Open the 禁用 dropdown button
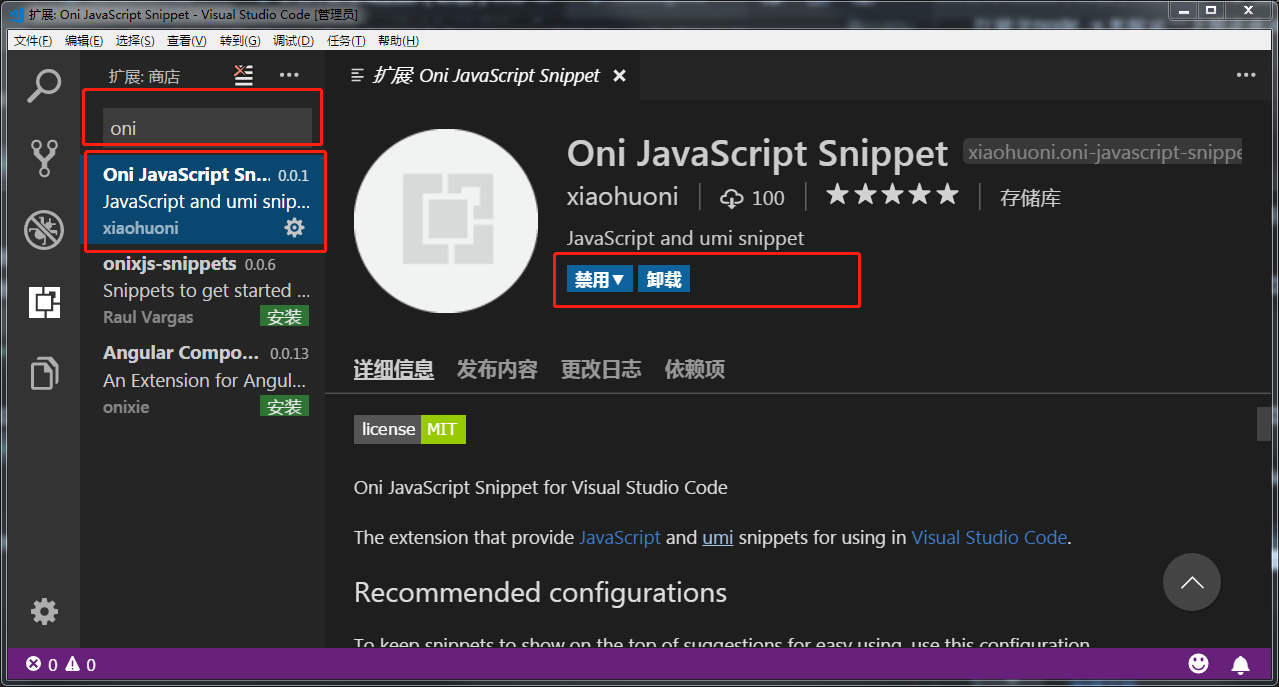The image size is (1279, 687). point(600,279)
